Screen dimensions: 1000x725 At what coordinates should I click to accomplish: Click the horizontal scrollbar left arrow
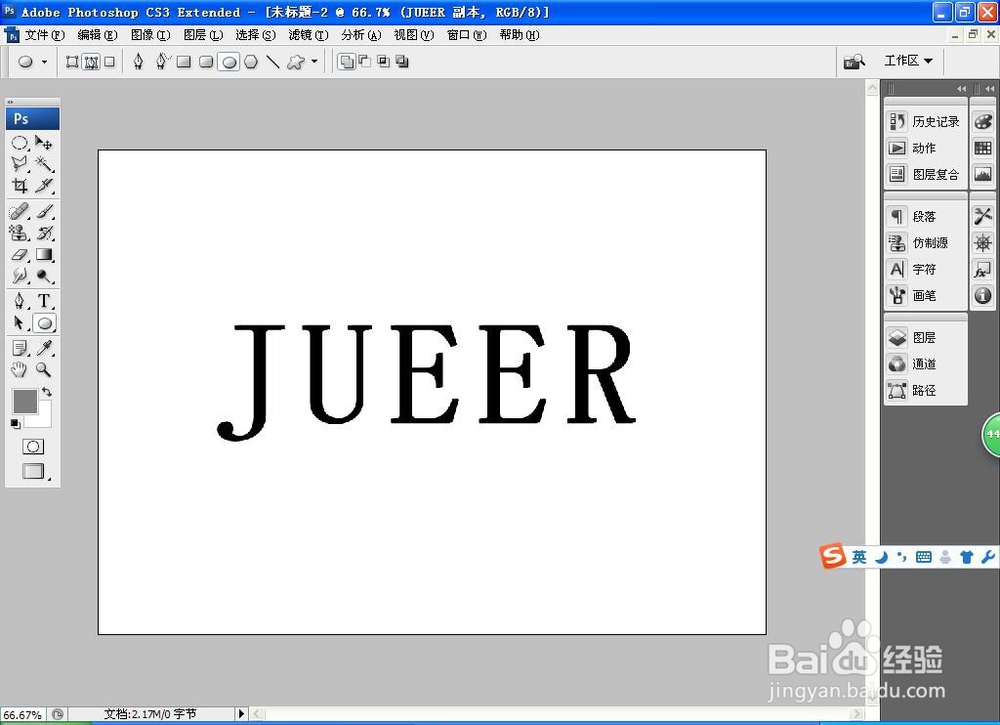(x=256, y=714)
